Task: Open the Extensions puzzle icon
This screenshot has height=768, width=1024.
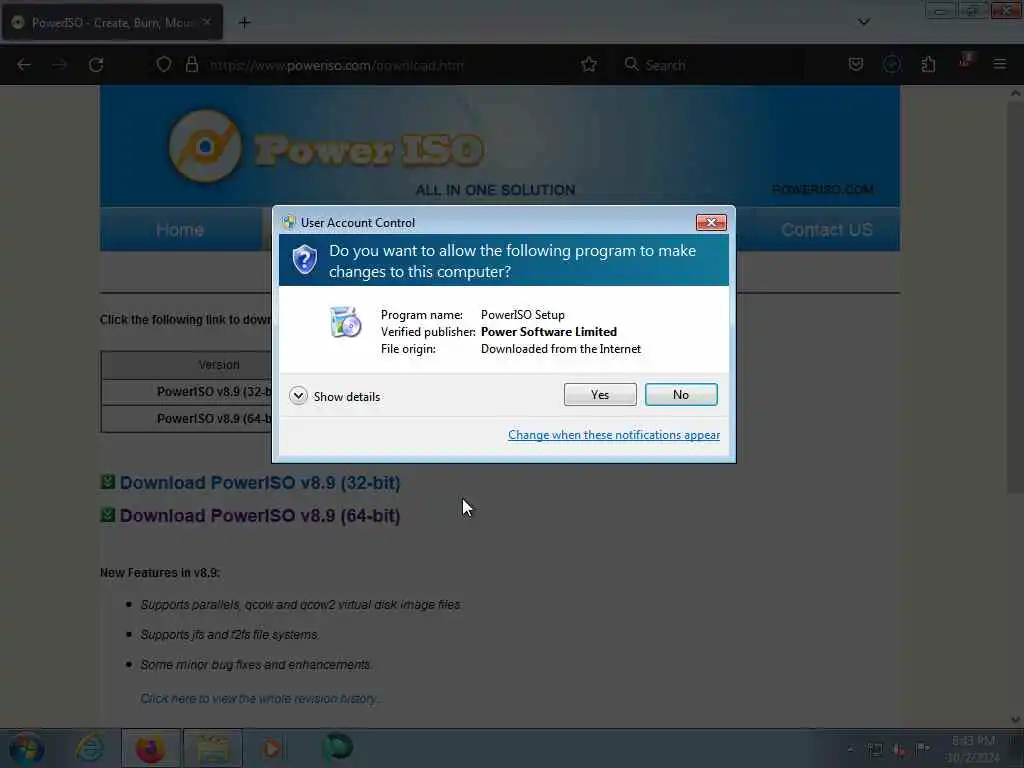Action: click(x=928, y=64)
